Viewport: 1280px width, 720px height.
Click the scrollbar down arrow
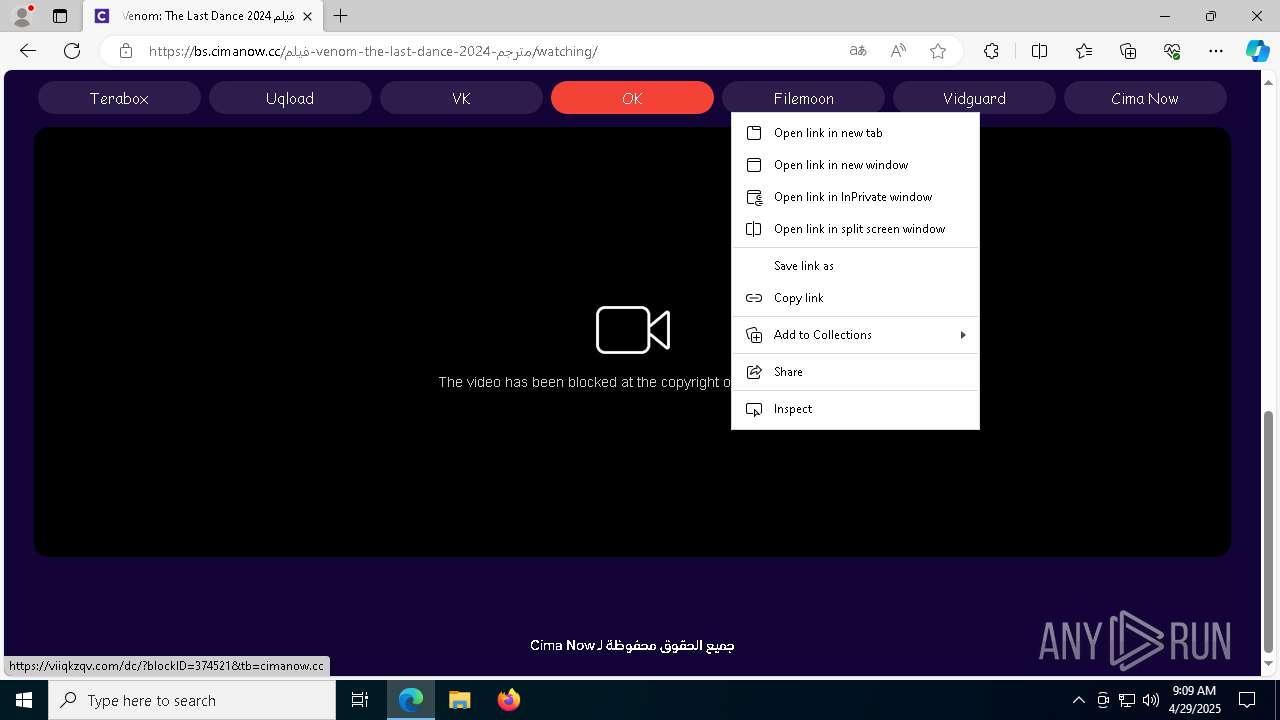pyautogui.click(x=1269, y=664)
